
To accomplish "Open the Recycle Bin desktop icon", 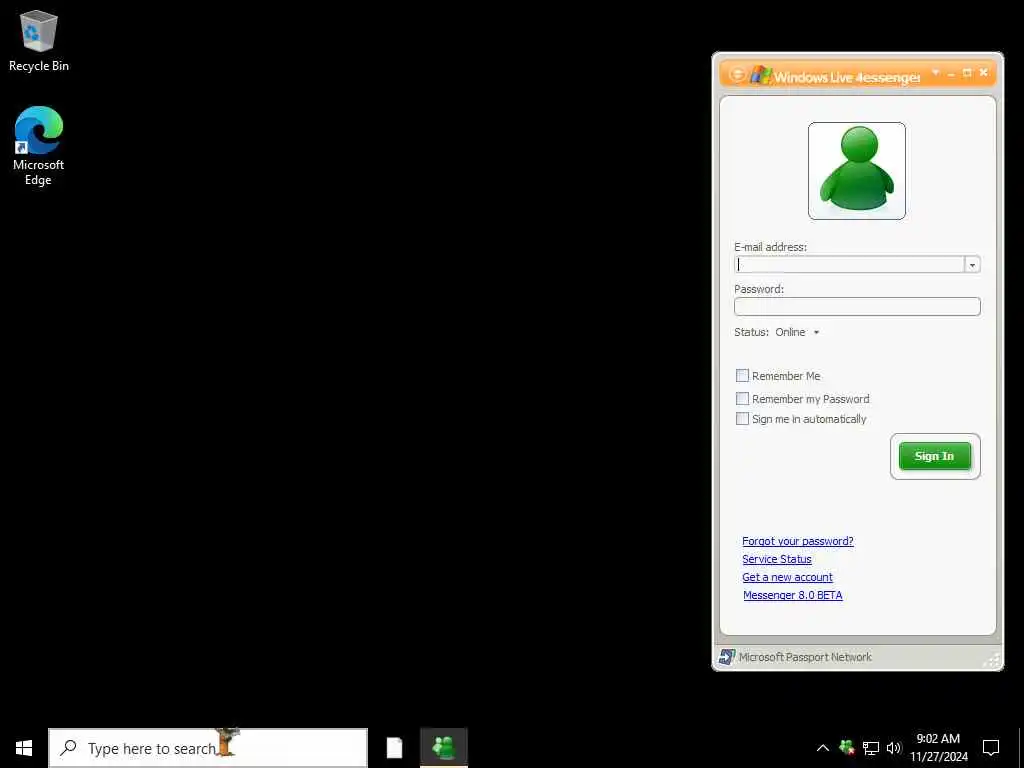I will pyautogui.click(x=39, y=40).
